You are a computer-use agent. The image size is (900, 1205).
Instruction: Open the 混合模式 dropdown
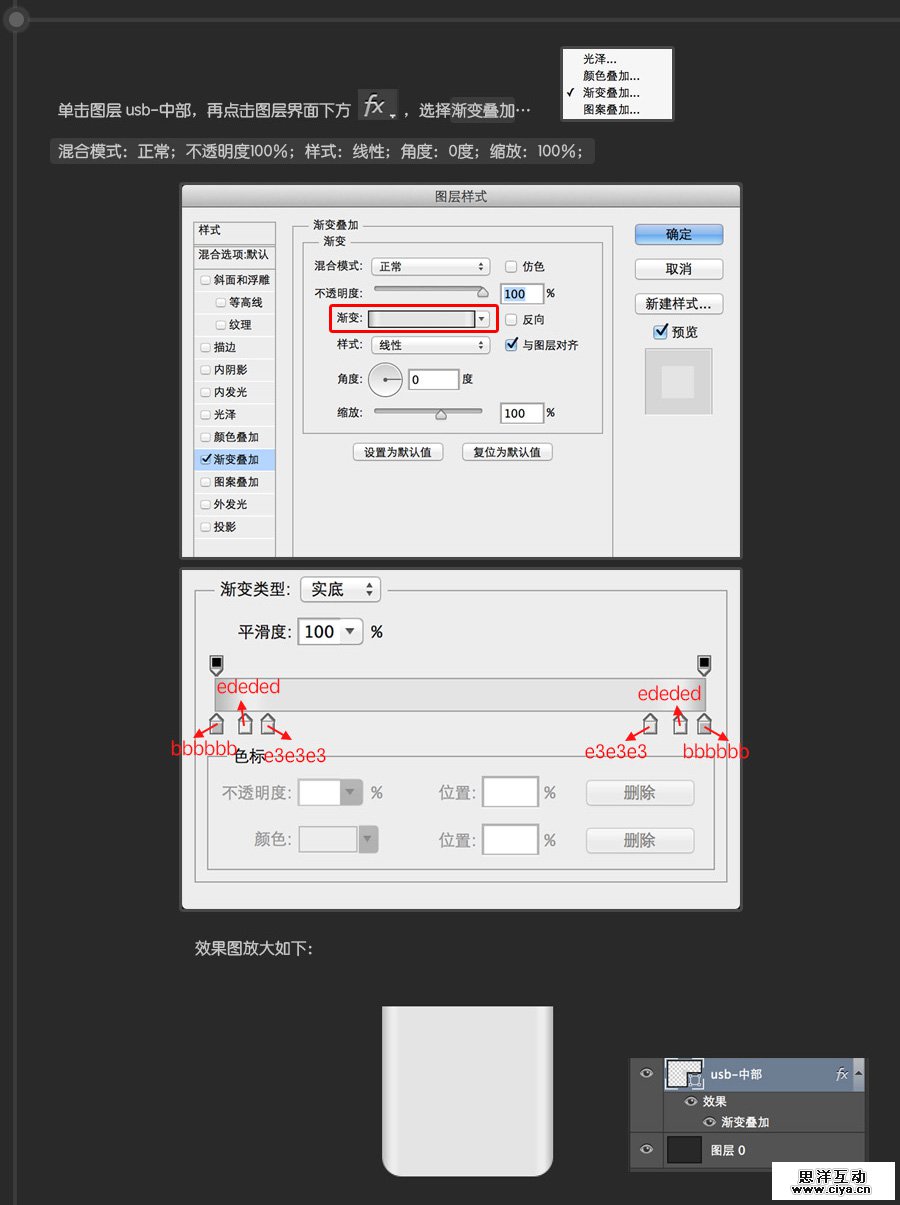(430, 267)
